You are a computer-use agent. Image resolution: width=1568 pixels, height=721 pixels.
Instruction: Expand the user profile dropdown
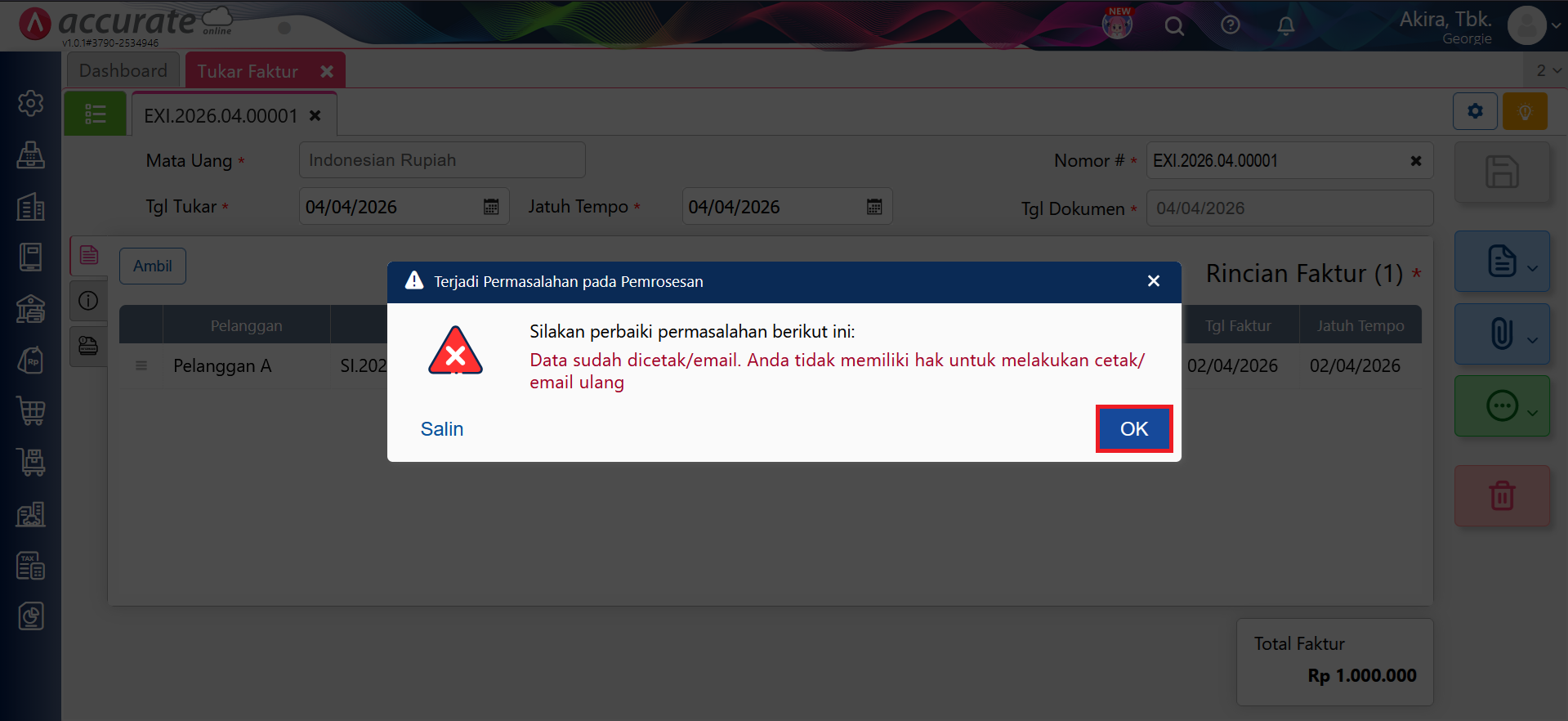(1534, 25)
